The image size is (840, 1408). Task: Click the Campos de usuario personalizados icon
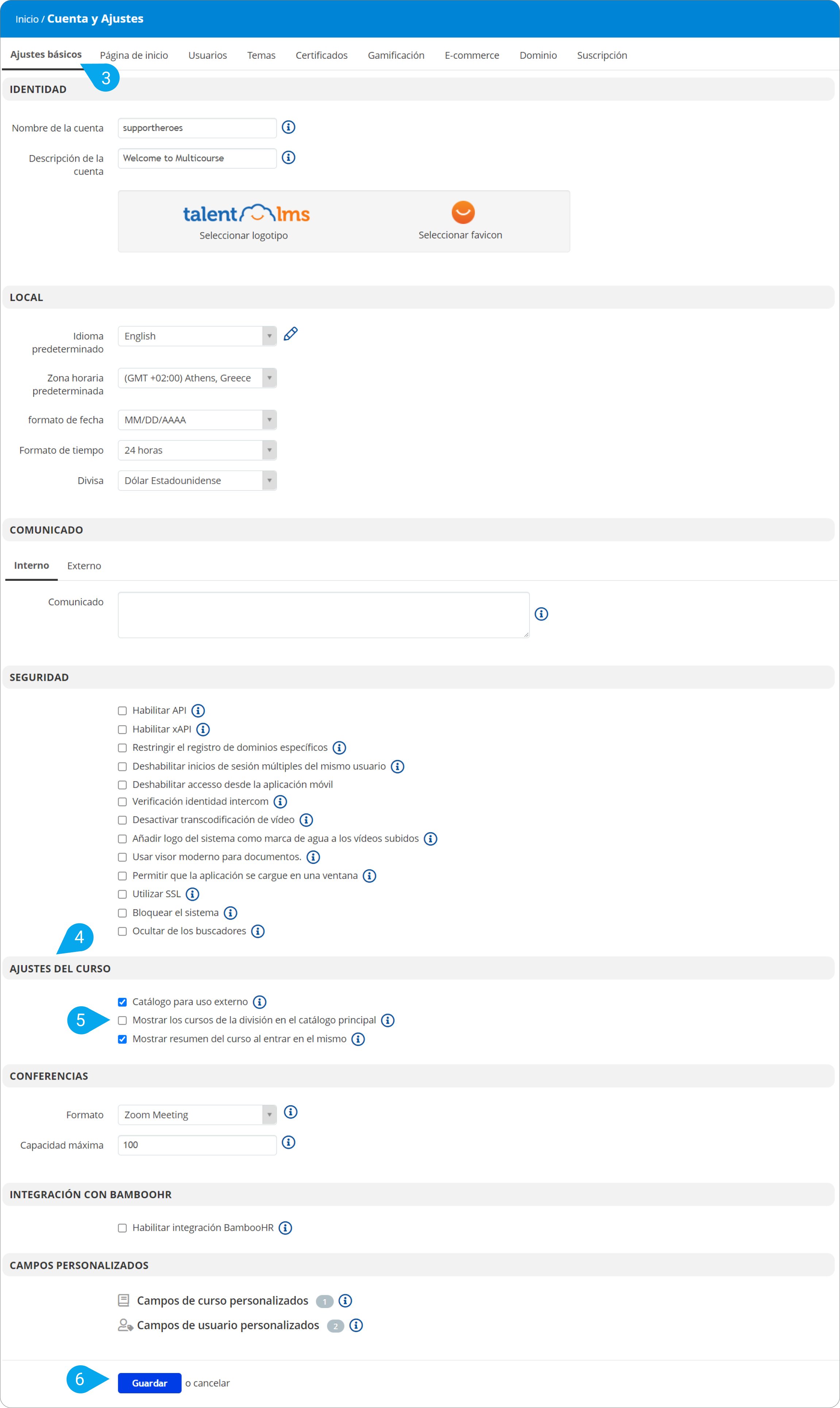click(x=125, y=1326)
